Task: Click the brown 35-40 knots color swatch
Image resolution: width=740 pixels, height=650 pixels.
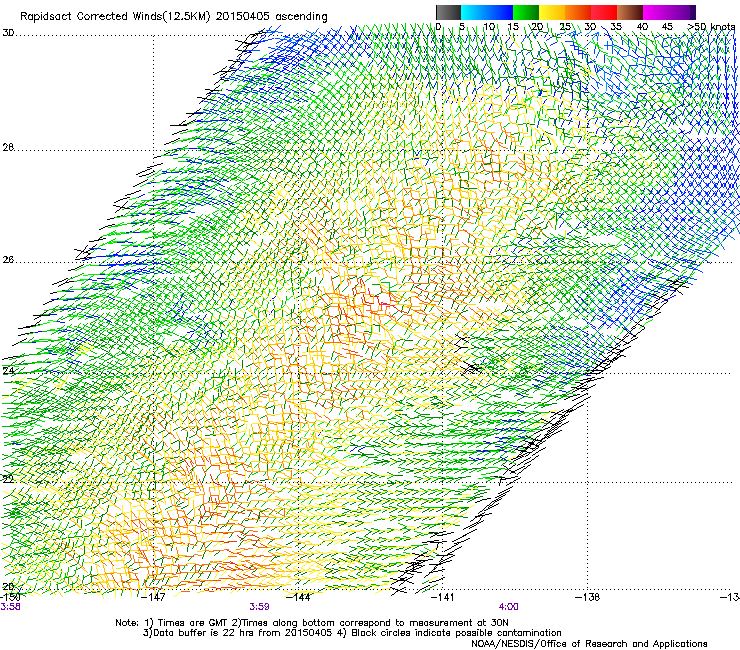Action: (630, 12)
